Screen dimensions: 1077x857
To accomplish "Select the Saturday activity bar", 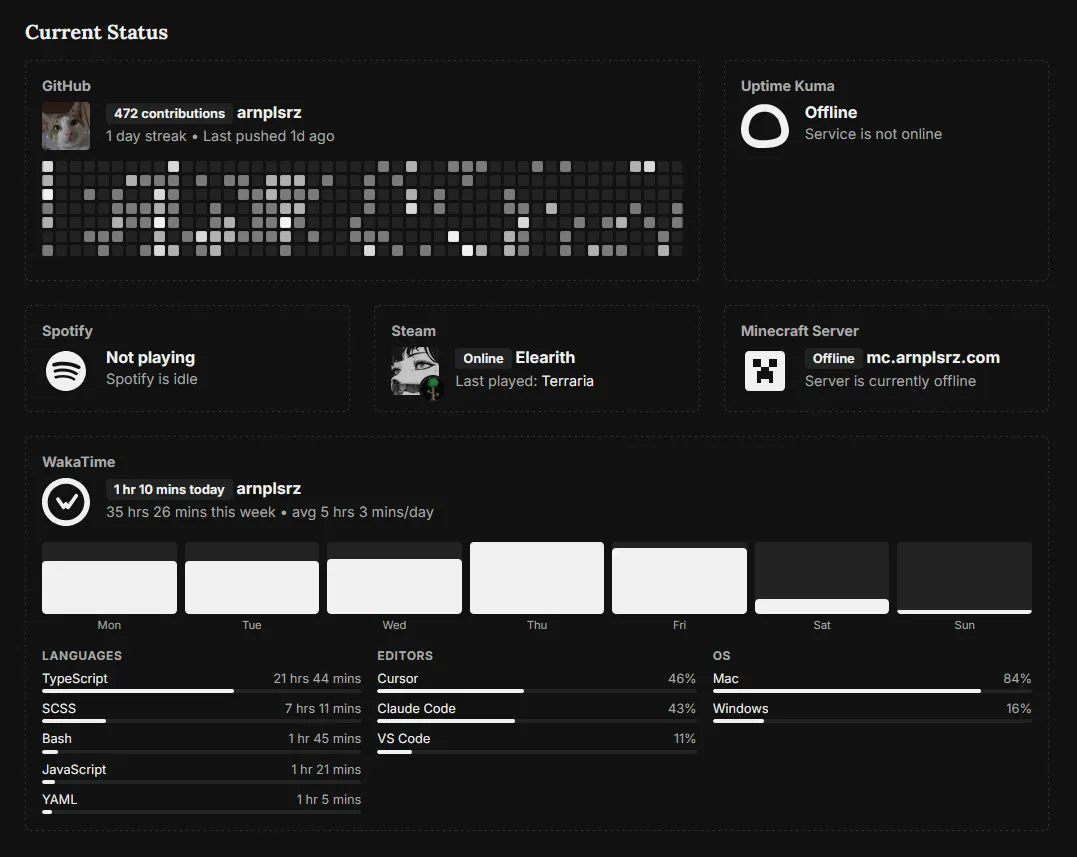I will 821,578.
